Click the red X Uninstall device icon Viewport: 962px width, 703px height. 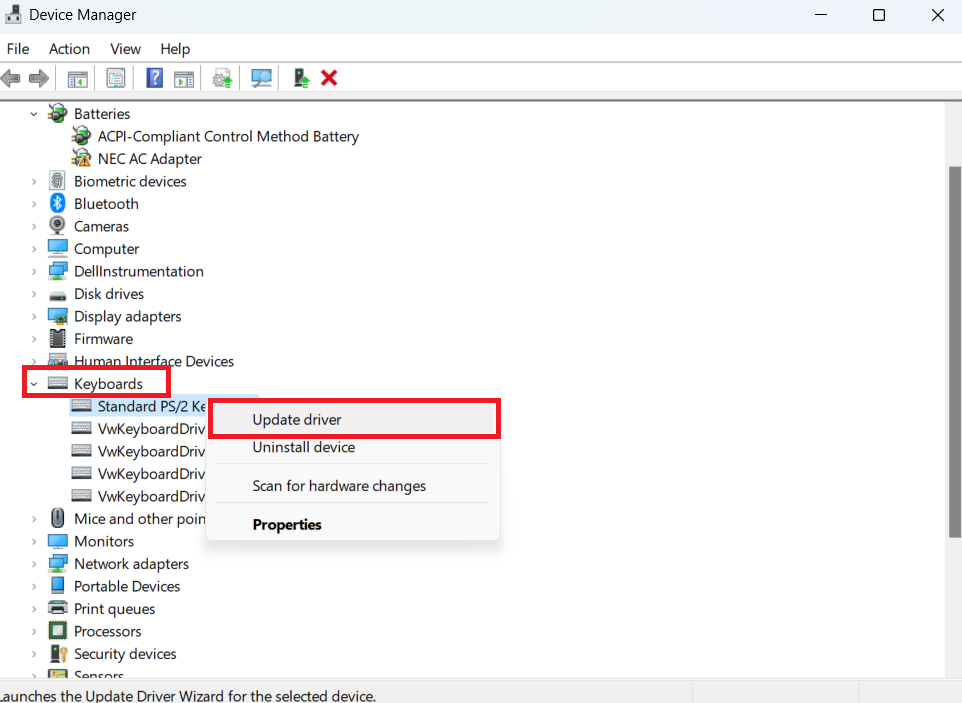pos(329,78)
